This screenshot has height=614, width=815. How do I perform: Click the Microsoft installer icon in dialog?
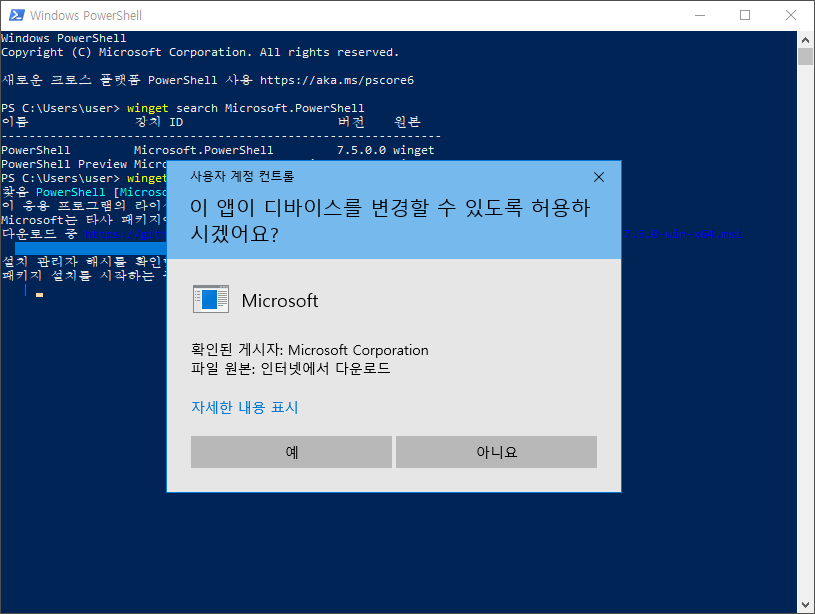(x=211, y=299)
